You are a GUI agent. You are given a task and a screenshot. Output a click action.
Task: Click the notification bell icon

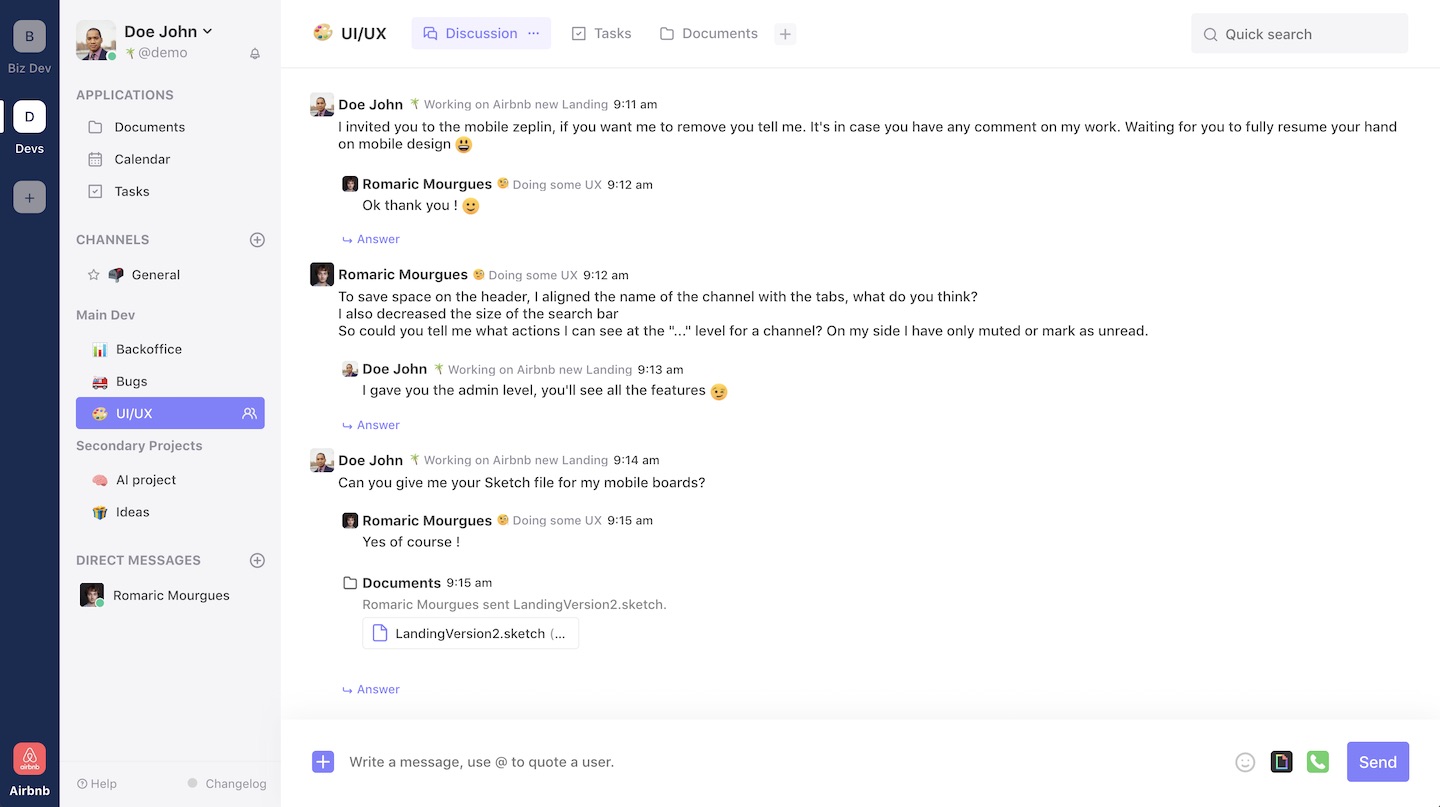click(x=255, y=54)
